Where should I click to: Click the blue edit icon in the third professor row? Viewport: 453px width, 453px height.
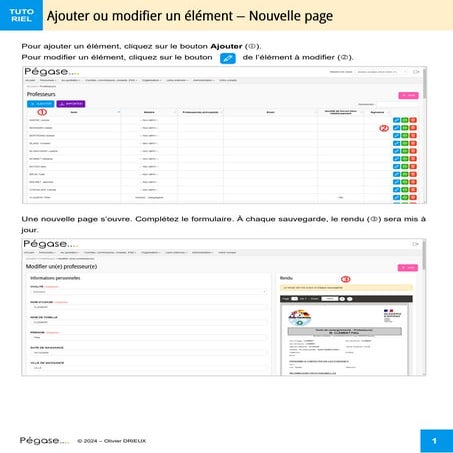point(396,136)
